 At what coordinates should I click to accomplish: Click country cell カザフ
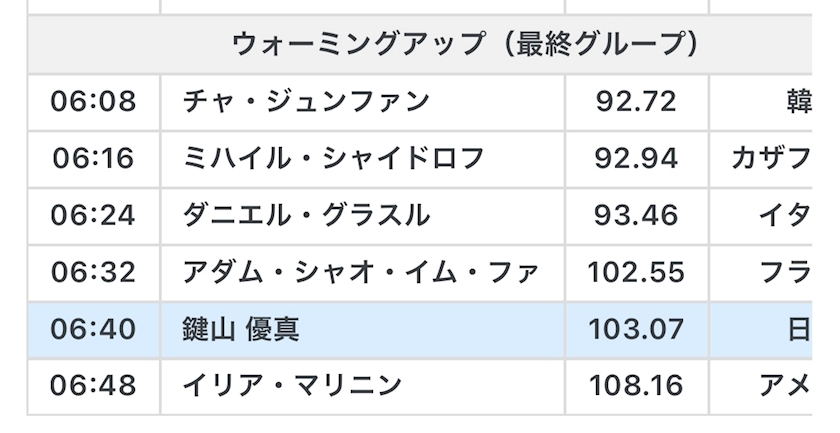click(x=772, y=158)
